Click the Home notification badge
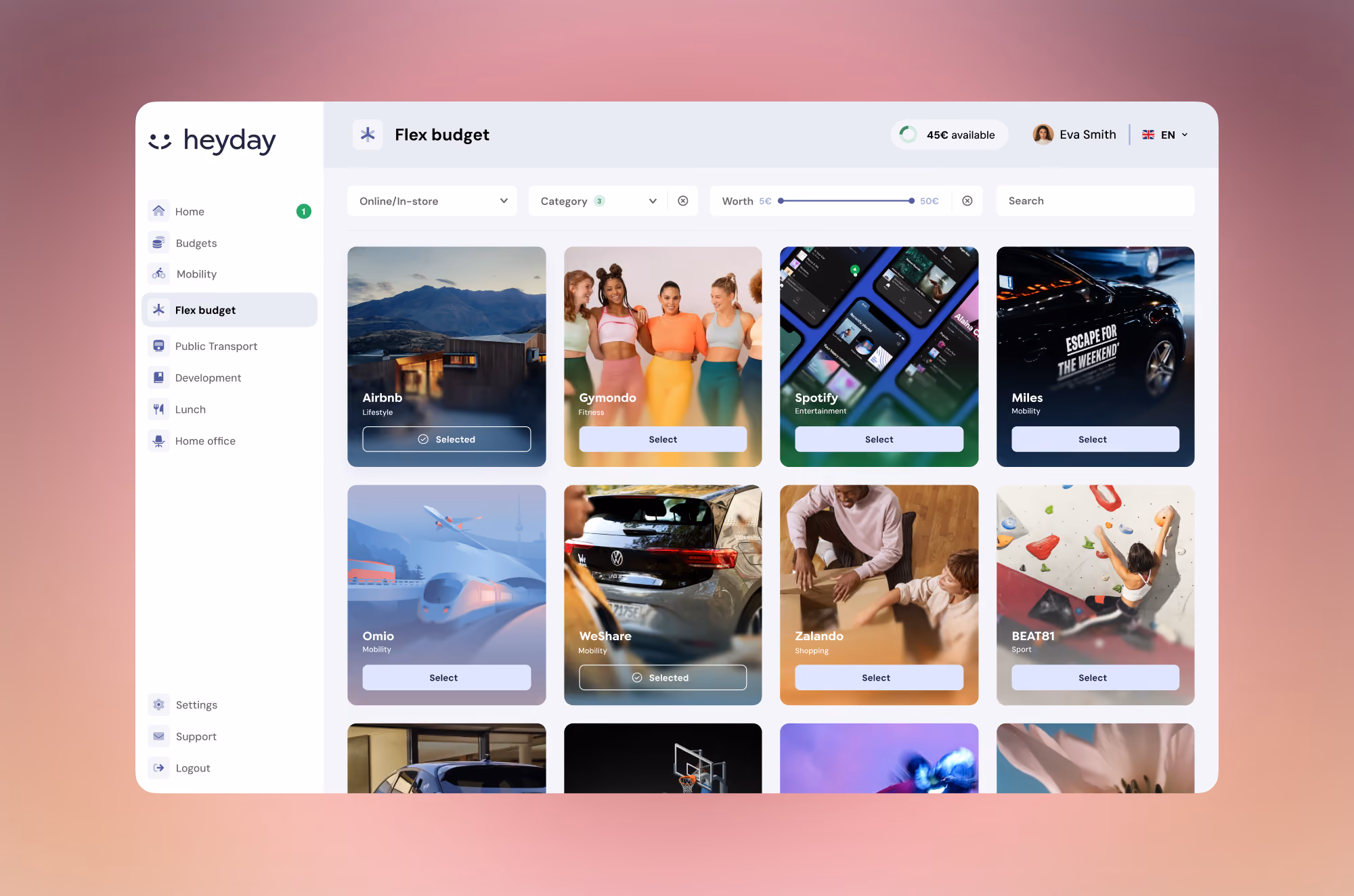 click(x=304, y=211)
